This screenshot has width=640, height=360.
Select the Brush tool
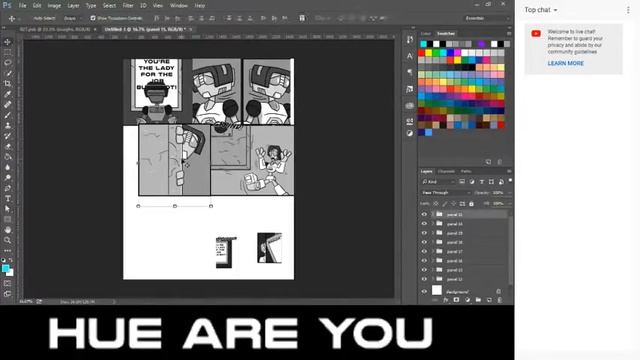7,115
